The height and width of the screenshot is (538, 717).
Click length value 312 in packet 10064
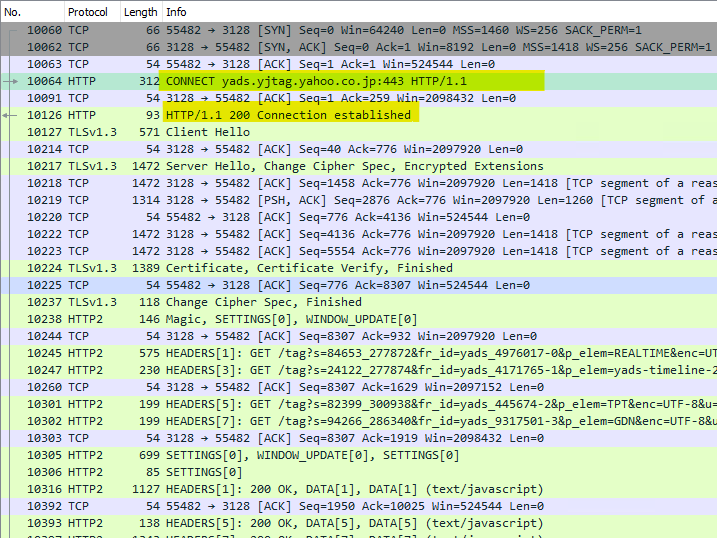coord(150,81)
